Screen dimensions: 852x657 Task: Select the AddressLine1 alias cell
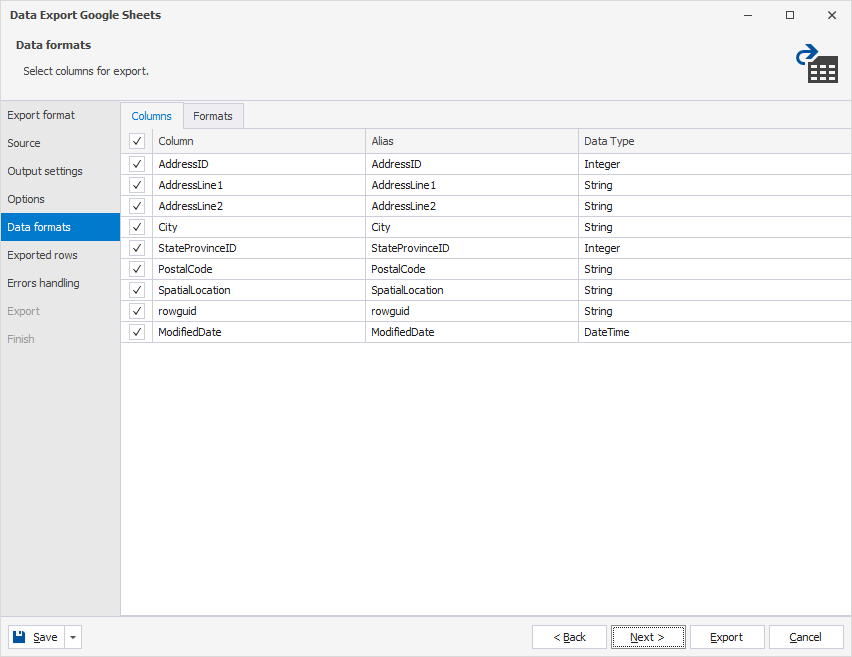tap(472, 185)
